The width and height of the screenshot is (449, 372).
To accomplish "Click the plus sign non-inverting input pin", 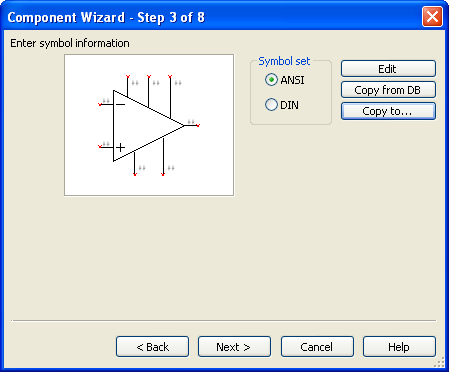I will (x=106, y=147).
